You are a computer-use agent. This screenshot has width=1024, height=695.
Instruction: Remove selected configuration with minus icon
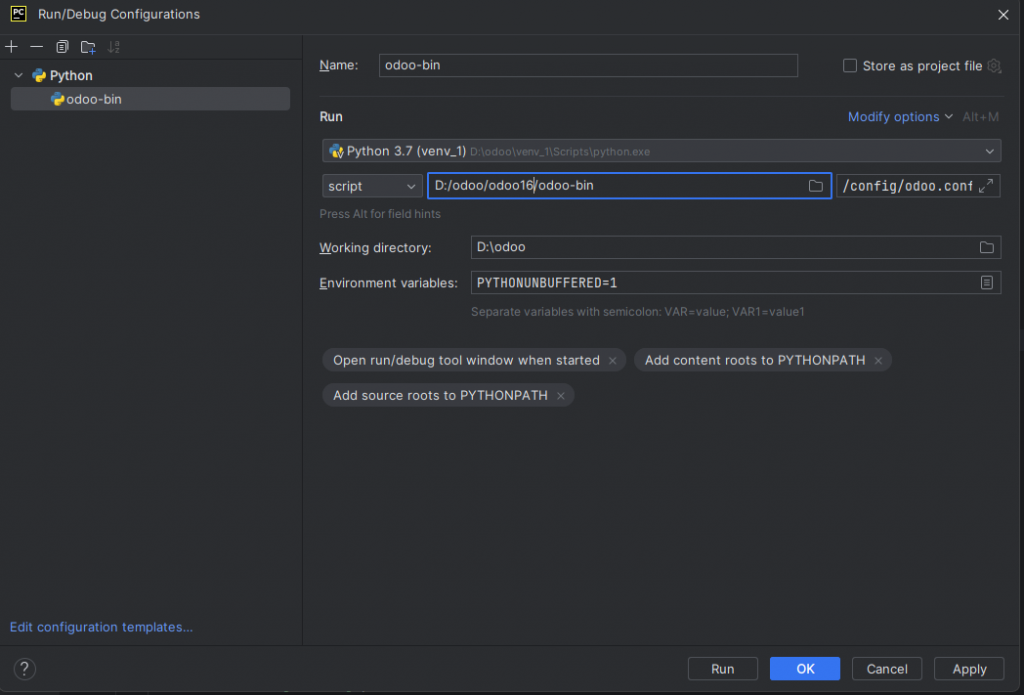coord(37,46)
